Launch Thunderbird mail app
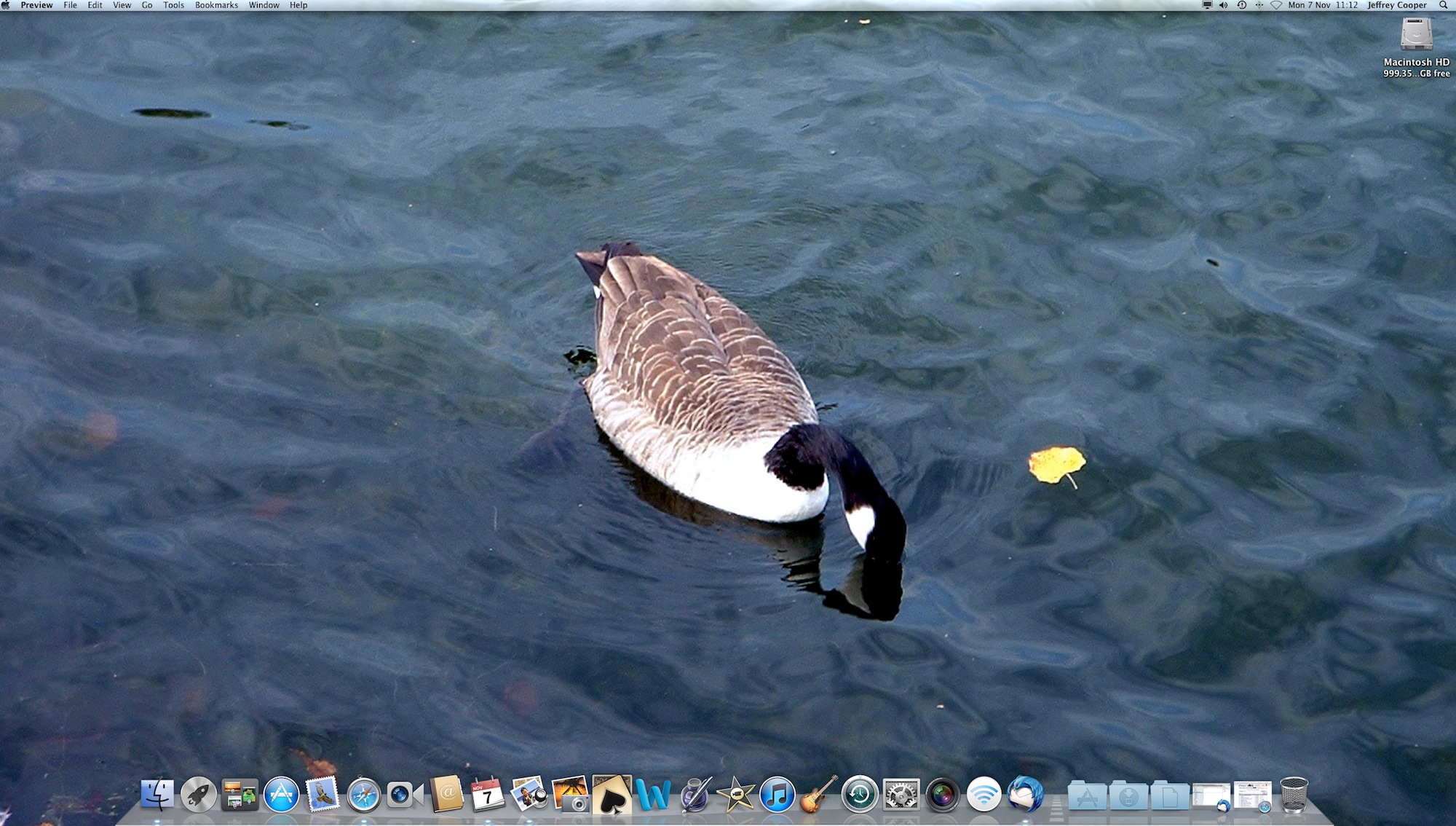Image resolution: width=1456 pixels, height=826 pixels. pos(1025,795)
